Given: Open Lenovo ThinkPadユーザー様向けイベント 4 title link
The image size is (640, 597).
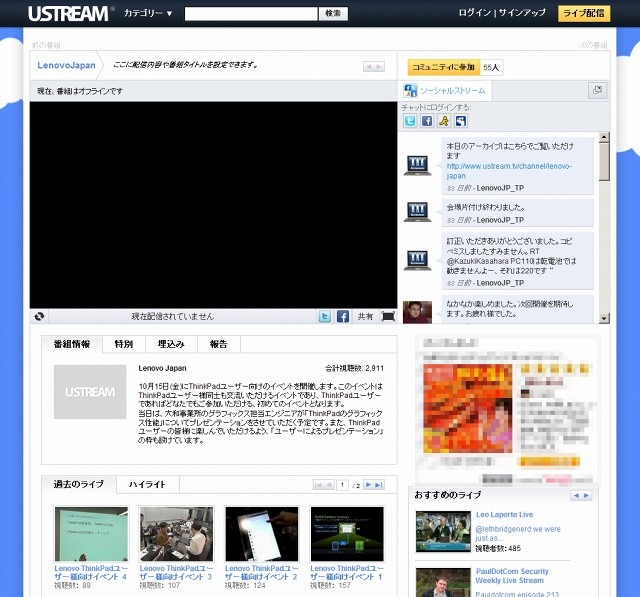Looking at the screenshot, I should coord(91,573).
